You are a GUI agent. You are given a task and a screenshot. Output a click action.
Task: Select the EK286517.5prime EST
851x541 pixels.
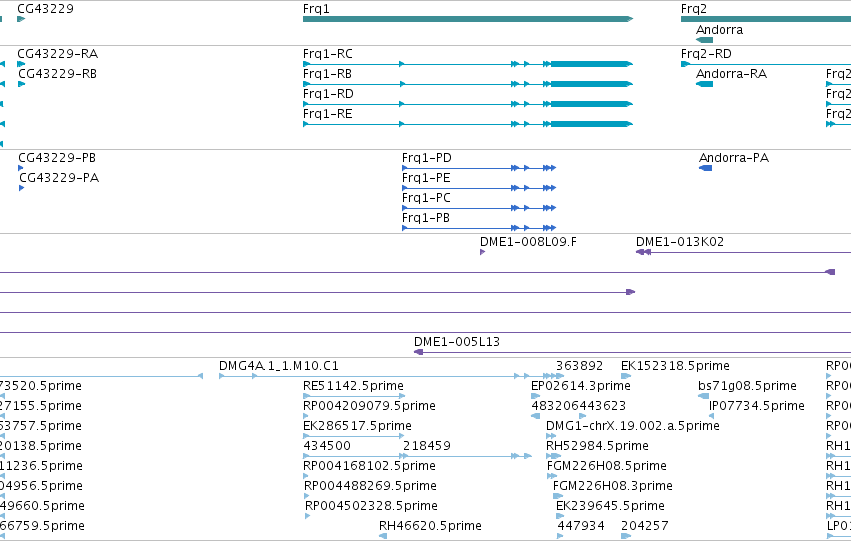[x=354, y=436]
